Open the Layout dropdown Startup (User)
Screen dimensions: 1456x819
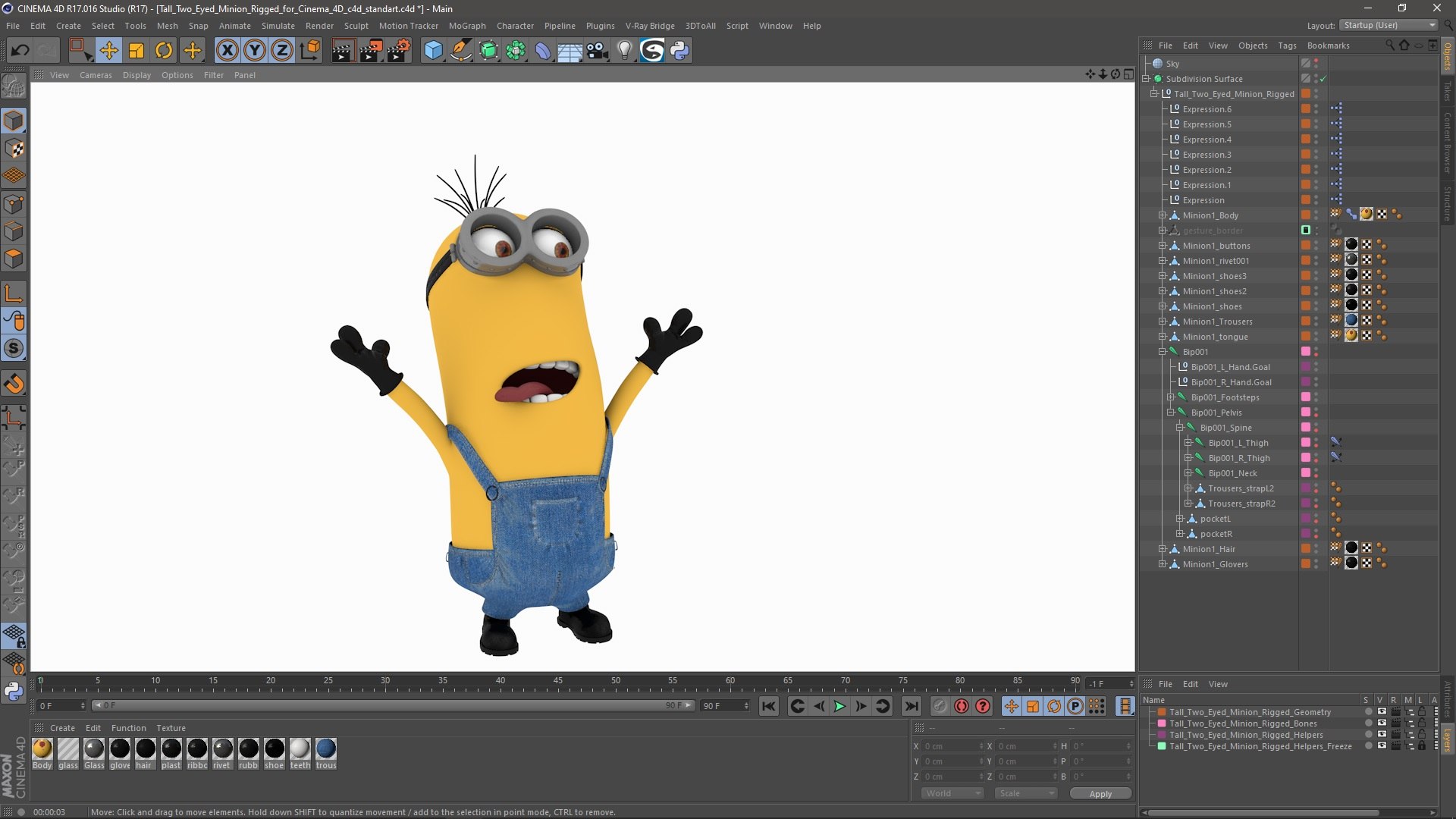click(1389, 25)
